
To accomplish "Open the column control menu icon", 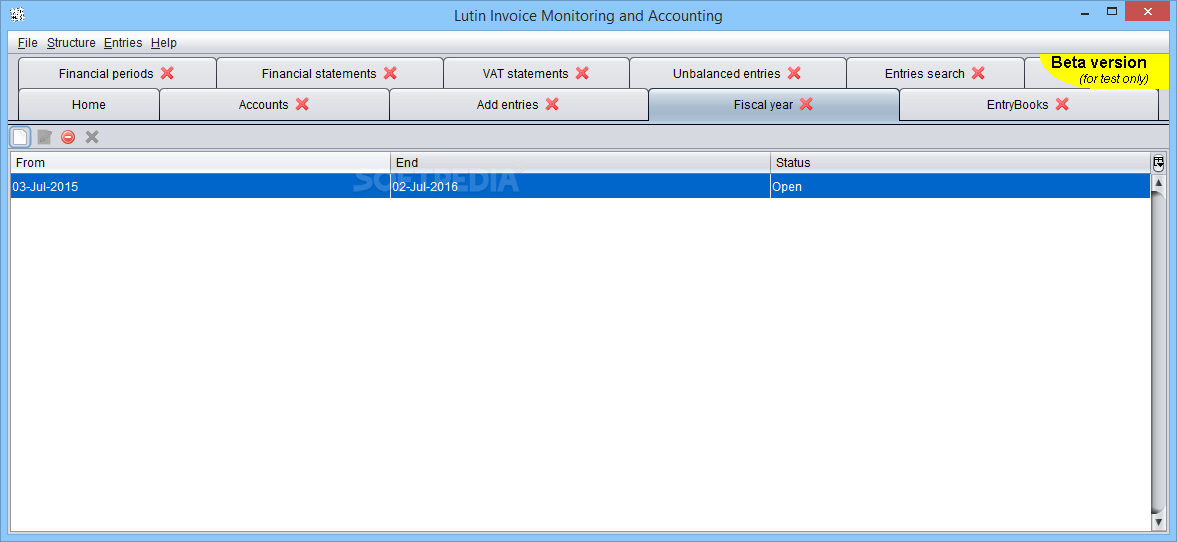I will [1158, 162].
